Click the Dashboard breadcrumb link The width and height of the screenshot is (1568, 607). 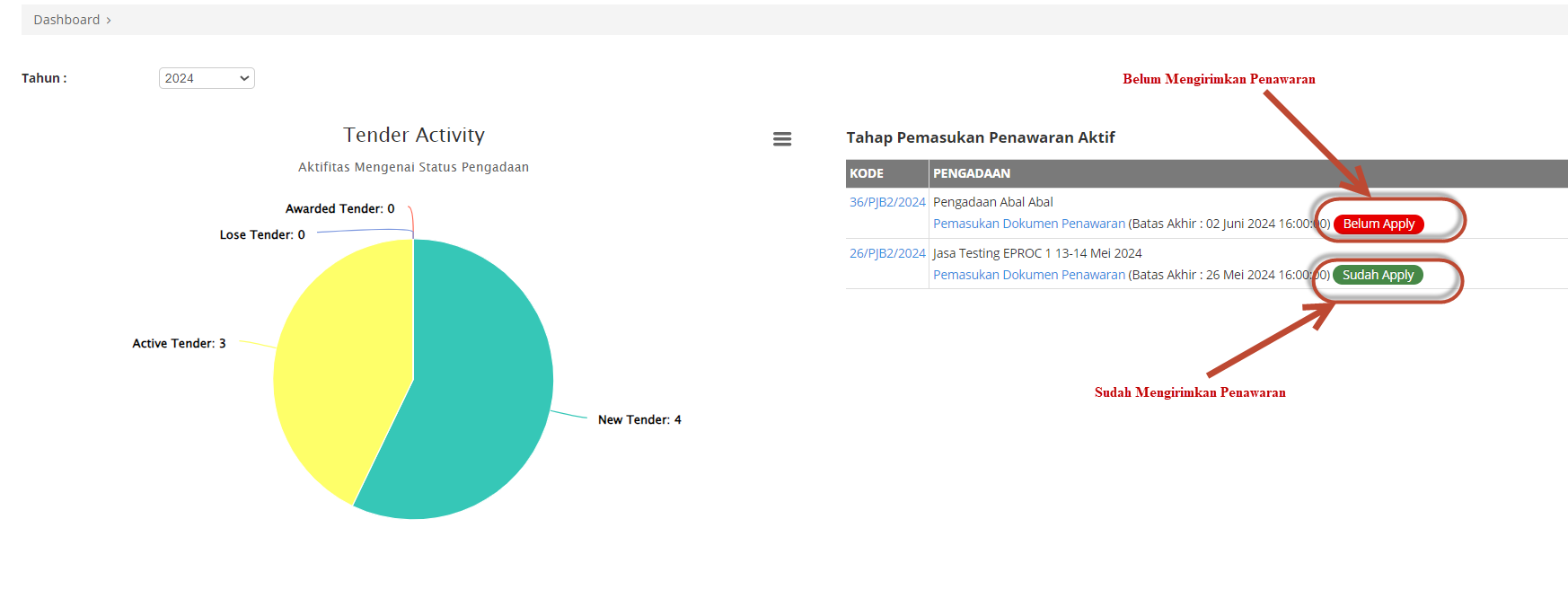click(x=66, y=20)
